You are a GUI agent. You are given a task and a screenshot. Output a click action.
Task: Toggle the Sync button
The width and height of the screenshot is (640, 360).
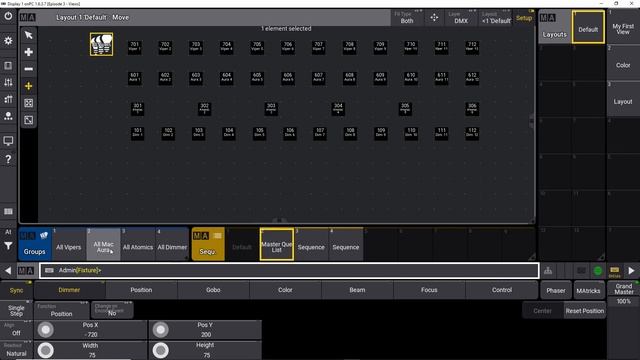pos(16,290)
